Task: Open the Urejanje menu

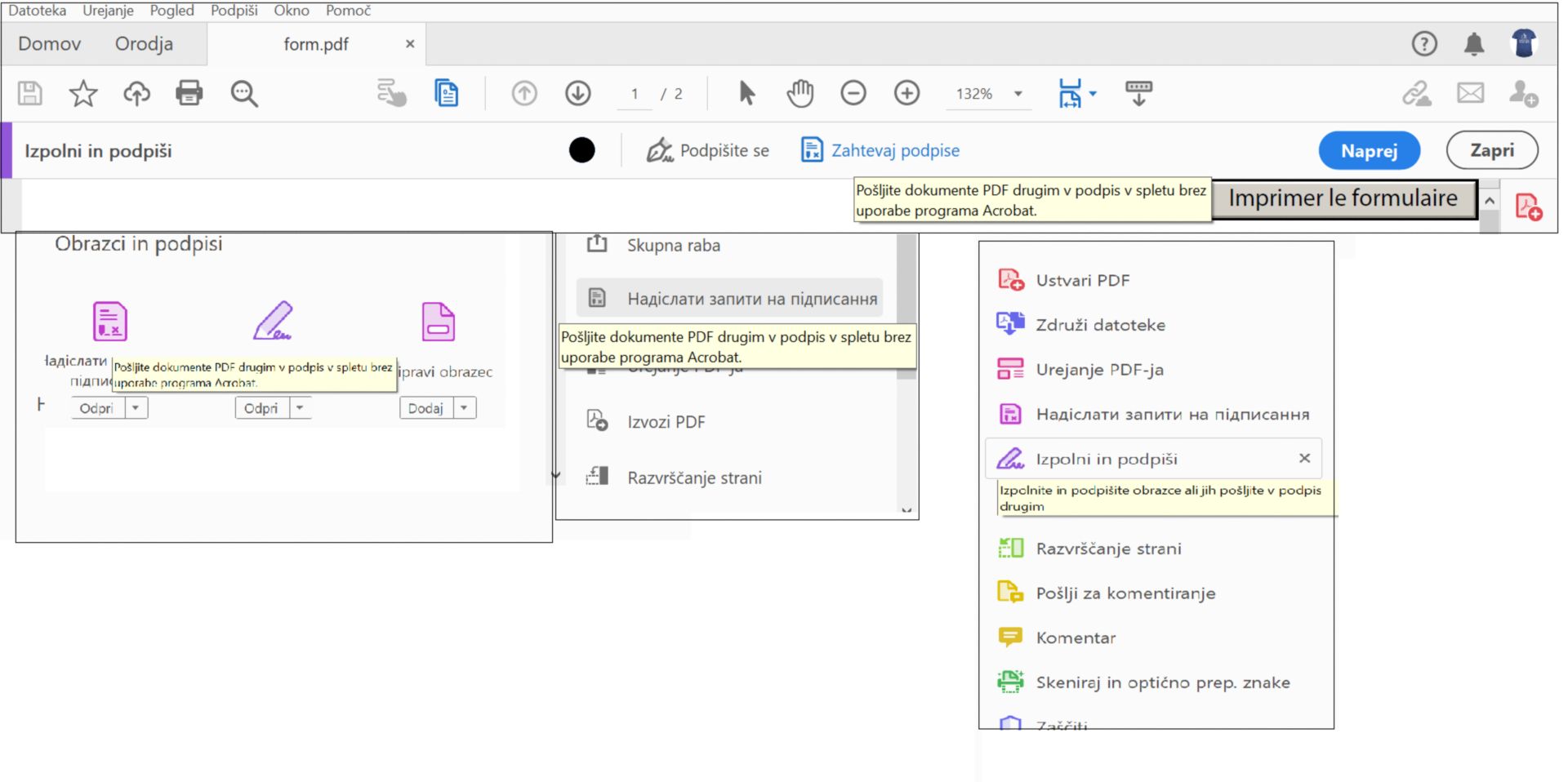Action: click(x=108, y=11)
